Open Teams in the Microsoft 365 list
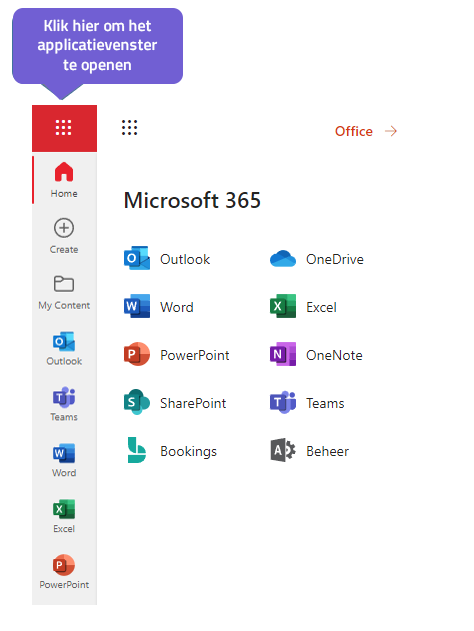Viewport: 474px width, 631px height. (307, 402)
